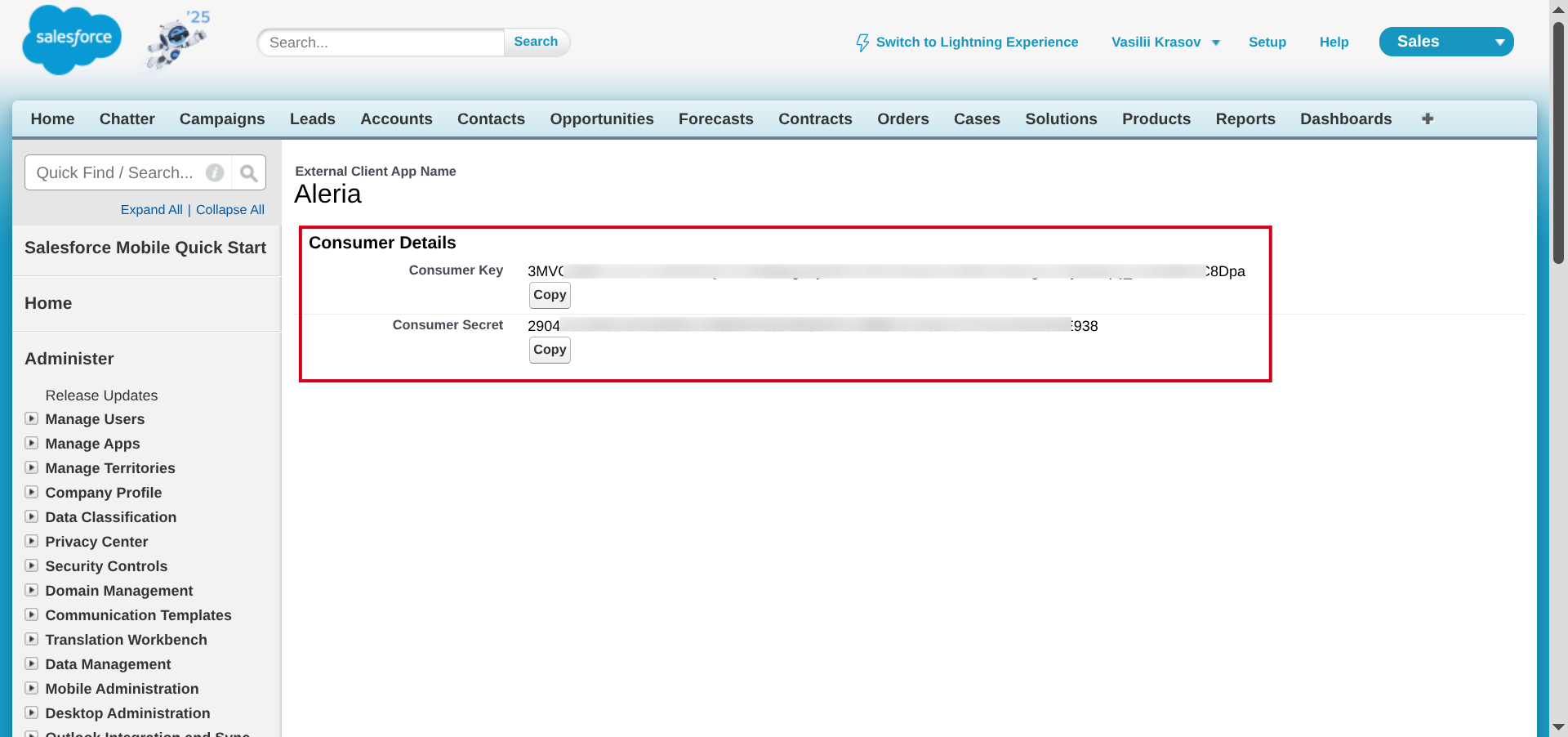This screenshot has width=1568, height=737.
Task: Open the Cases tab
Action: tap(977, 118)
